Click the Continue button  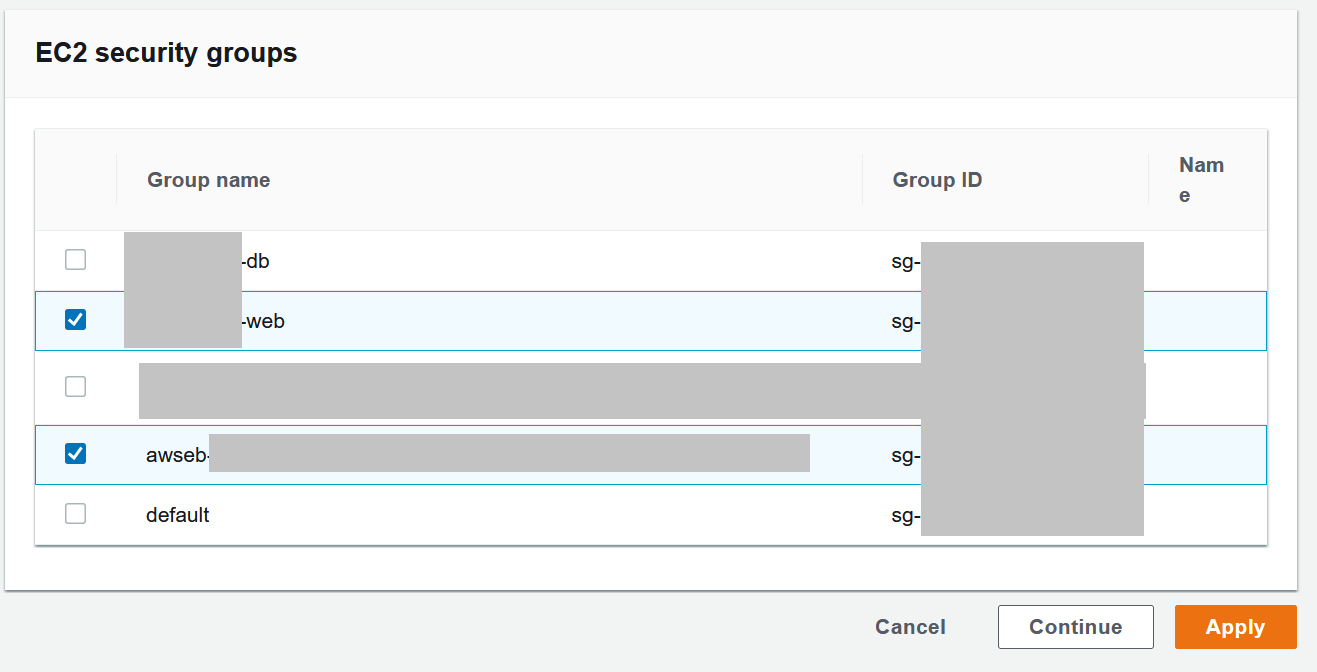(1075, 627)
